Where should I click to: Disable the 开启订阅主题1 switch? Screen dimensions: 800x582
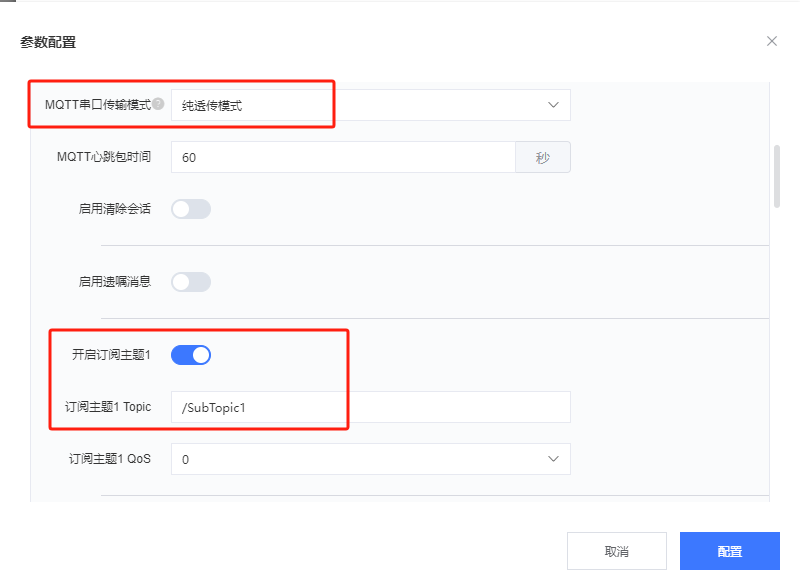191,354
